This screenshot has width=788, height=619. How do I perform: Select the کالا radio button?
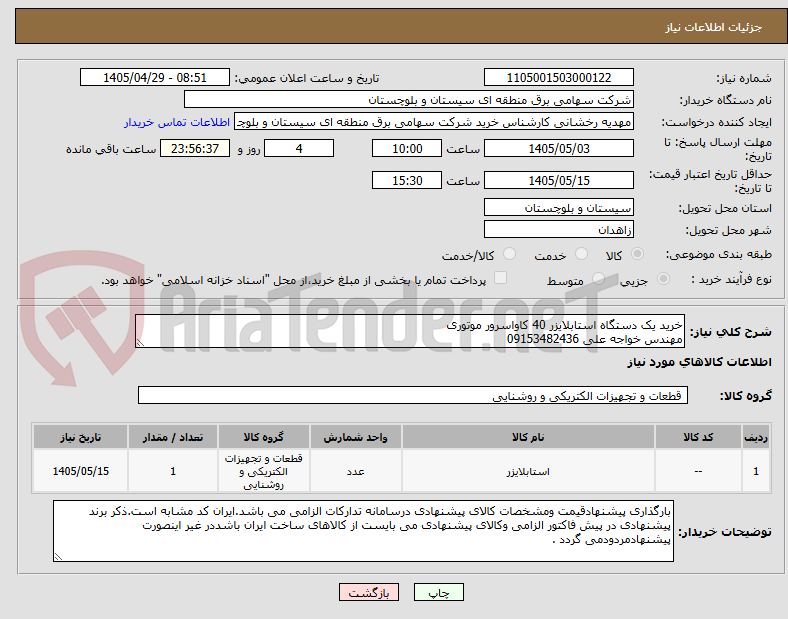tap(637, 254)
